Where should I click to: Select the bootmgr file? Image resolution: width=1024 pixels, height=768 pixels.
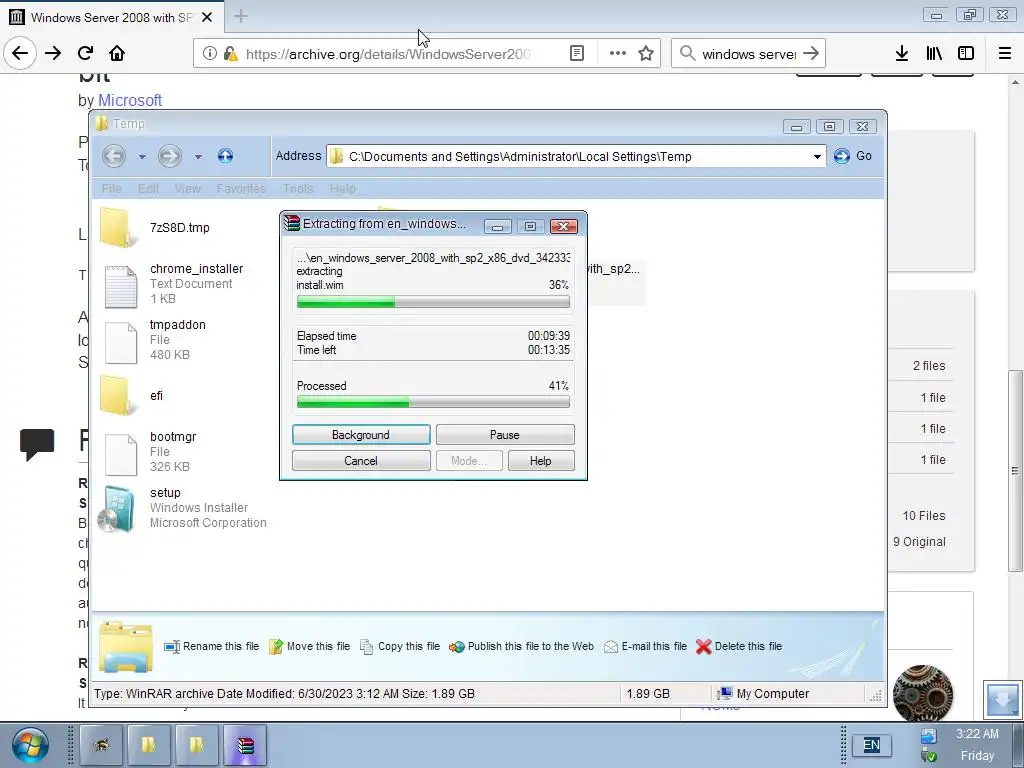[x=149, y=452]
